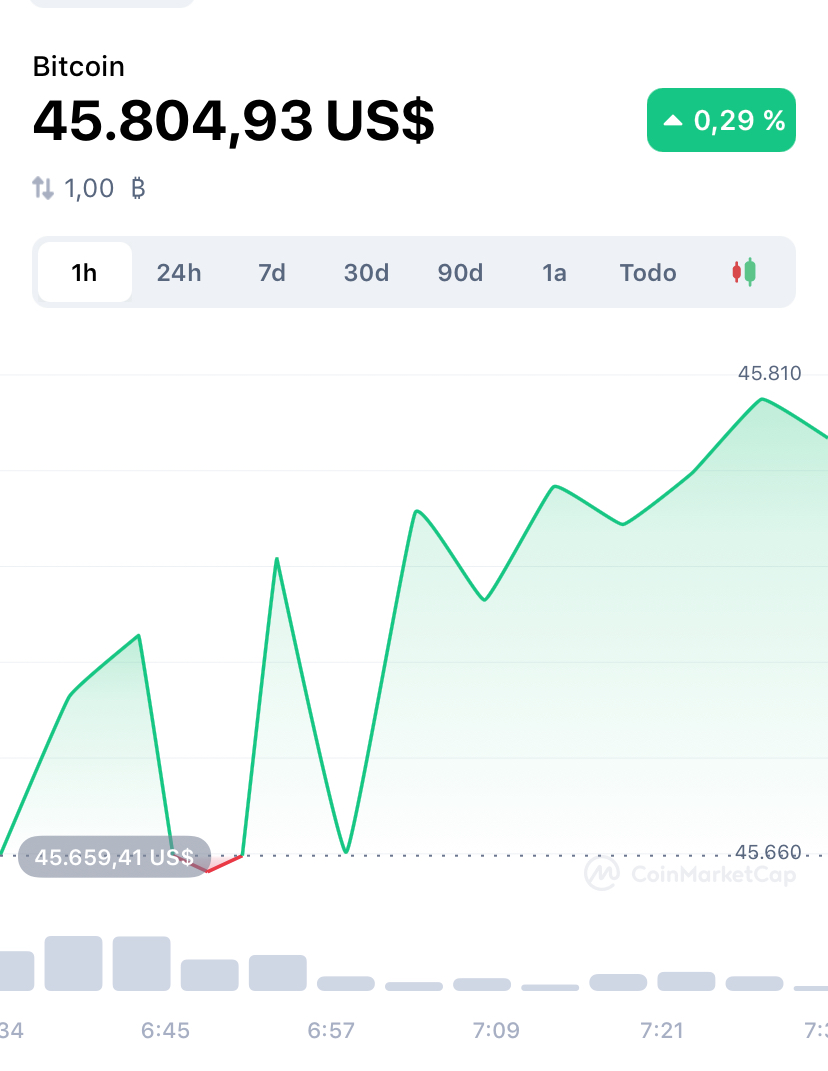
Task: Click the 7:21 time axis label
Action: coord(662,1030)
